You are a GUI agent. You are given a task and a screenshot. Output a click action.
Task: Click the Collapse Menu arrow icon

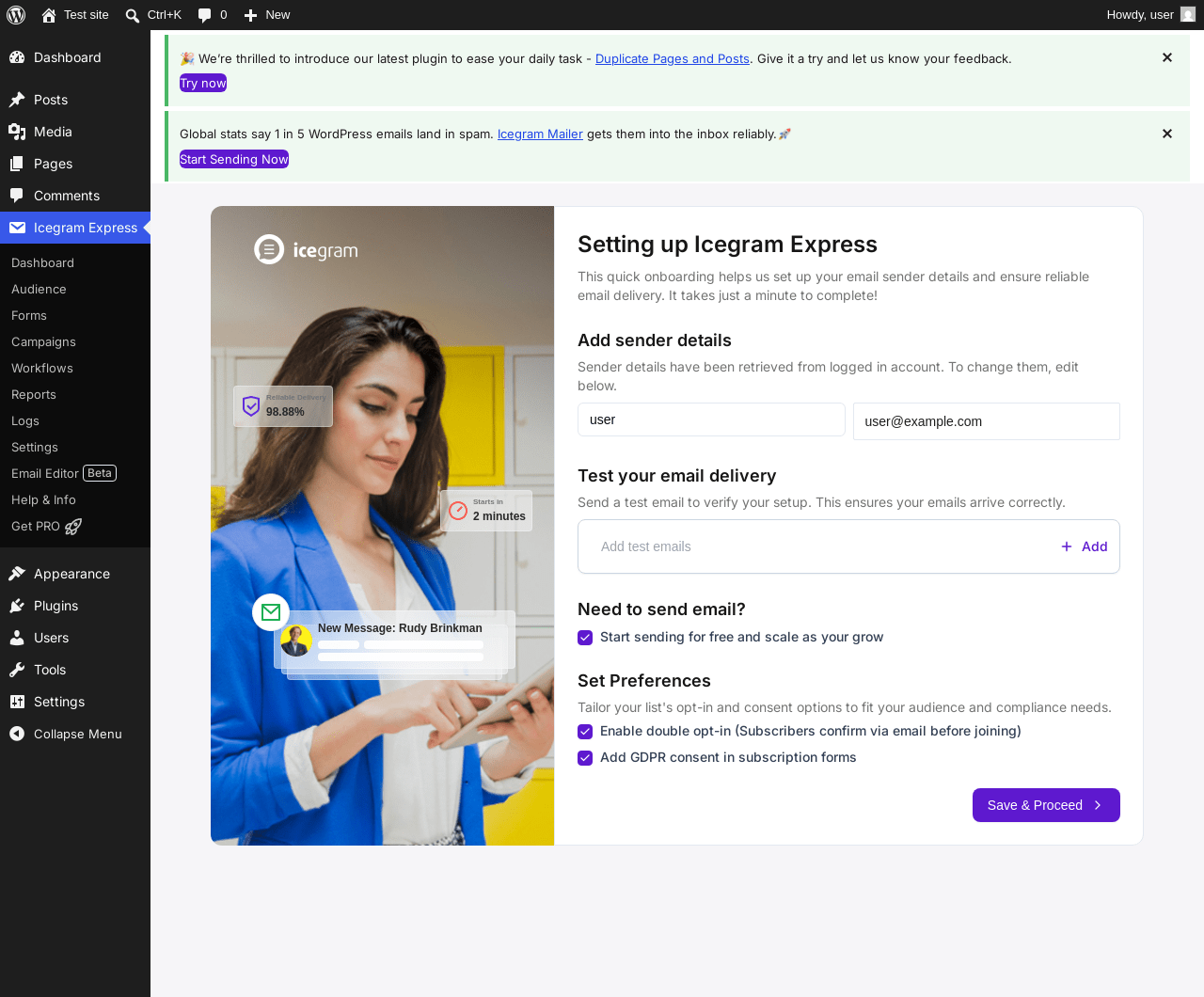point(17,734)
